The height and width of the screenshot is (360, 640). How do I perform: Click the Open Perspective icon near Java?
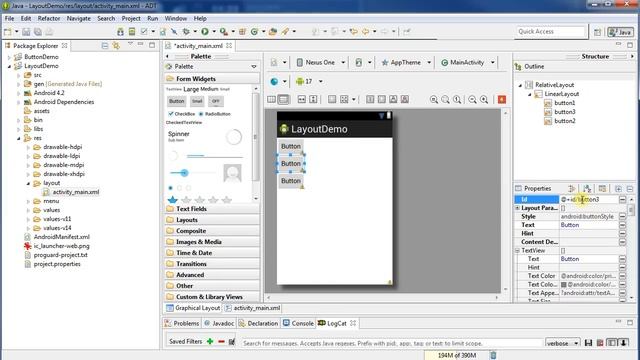[598, 32]
